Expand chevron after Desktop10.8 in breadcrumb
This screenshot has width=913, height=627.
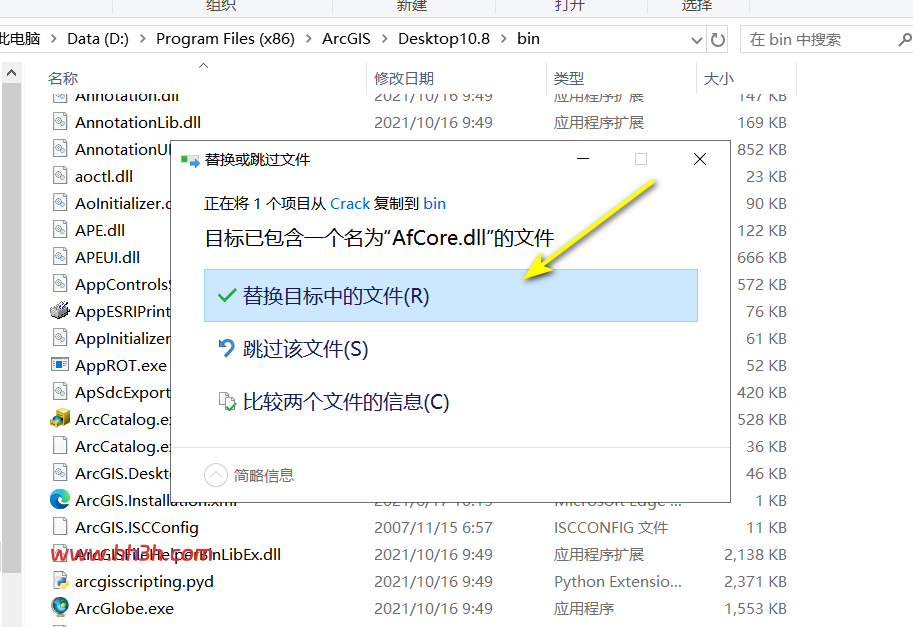(504, 39)
